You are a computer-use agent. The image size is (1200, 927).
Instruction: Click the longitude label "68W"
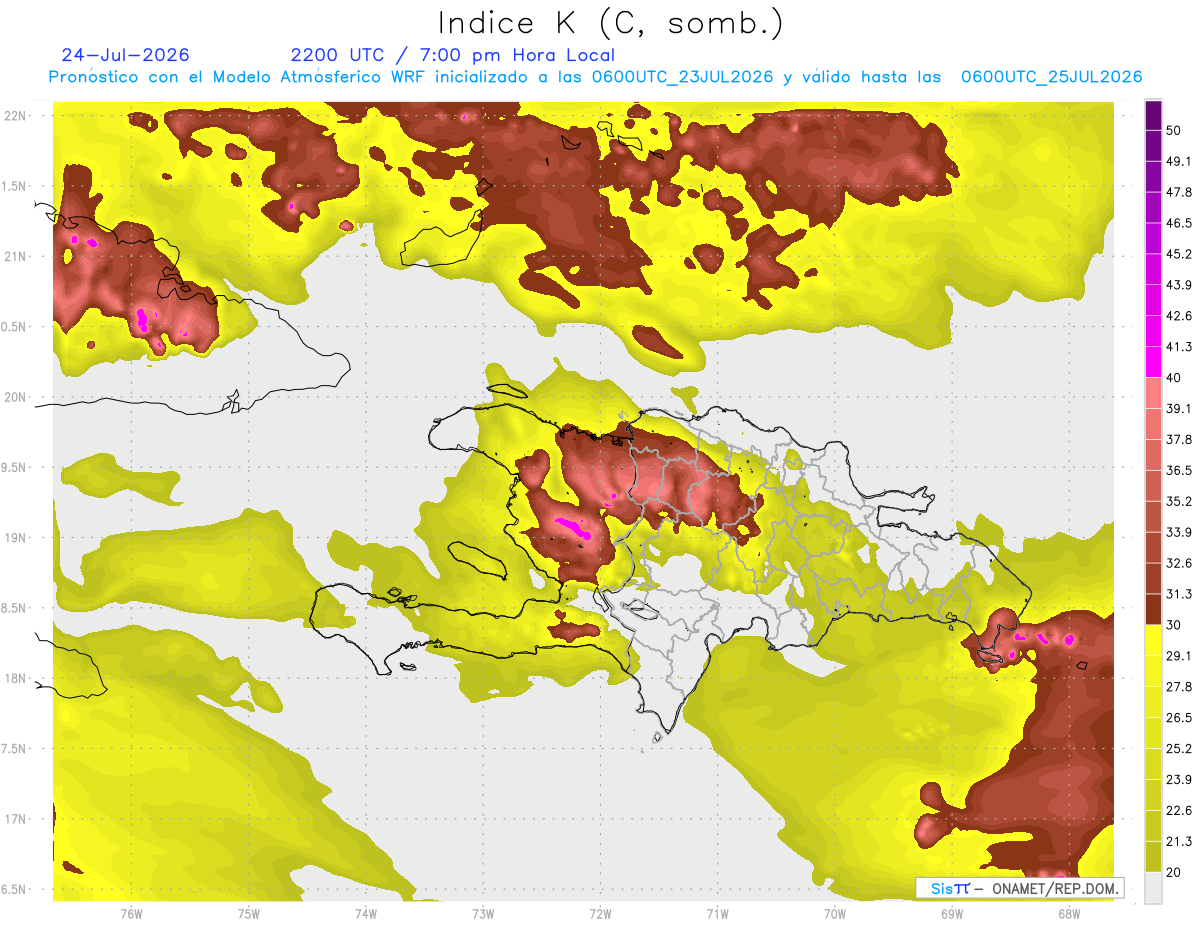[1069, 914]
